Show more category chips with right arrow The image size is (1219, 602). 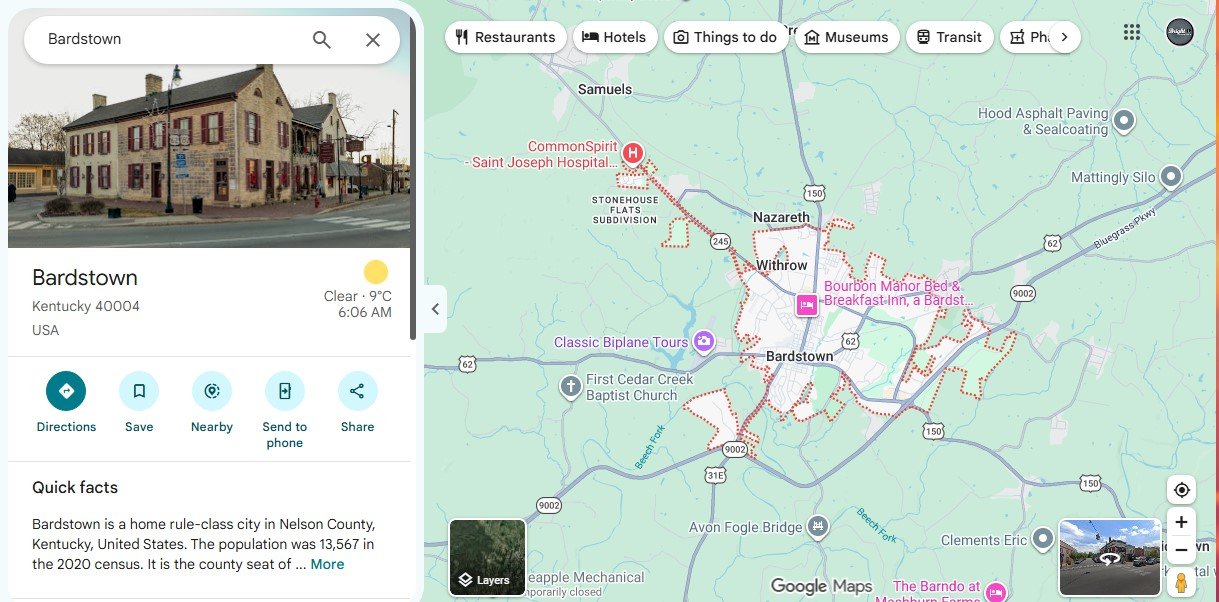(x=1064, y=37)
